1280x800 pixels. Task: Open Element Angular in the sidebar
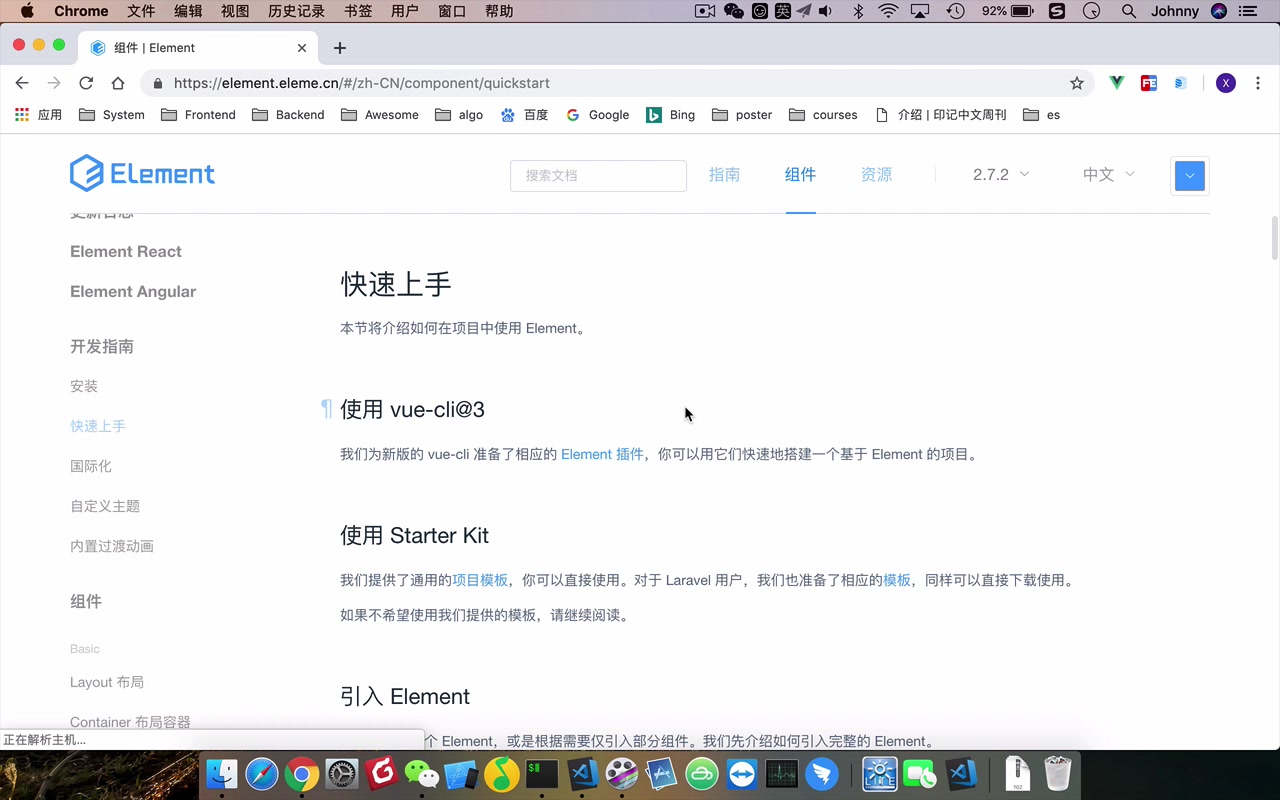click(133, 291)
